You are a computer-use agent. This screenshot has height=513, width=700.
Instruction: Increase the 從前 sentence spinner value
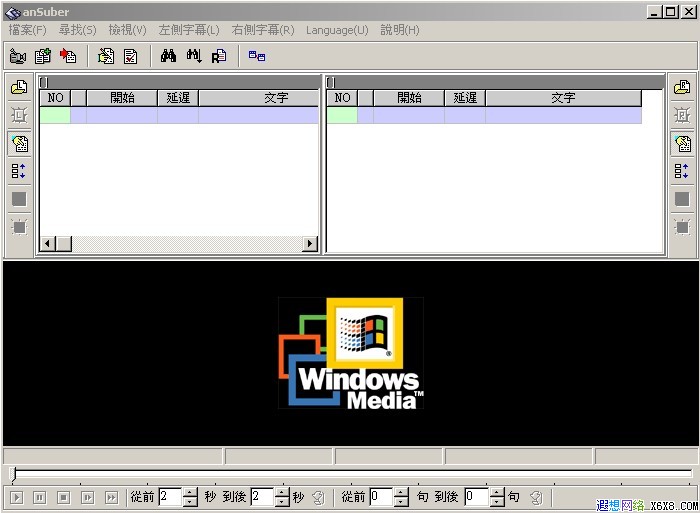tap(401, 492)
